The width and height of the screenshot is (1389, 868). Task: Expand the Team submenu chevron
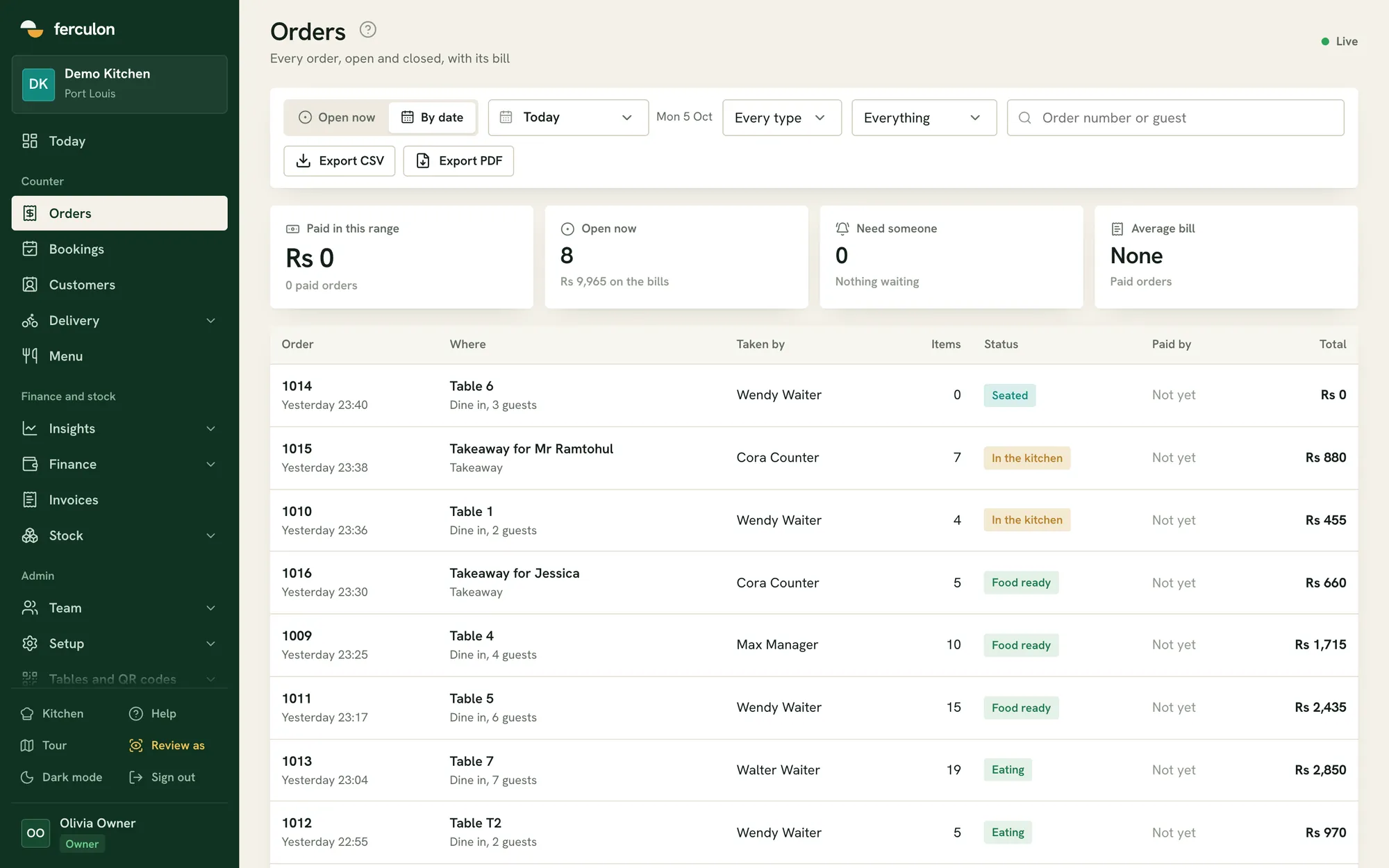(210, 608)
